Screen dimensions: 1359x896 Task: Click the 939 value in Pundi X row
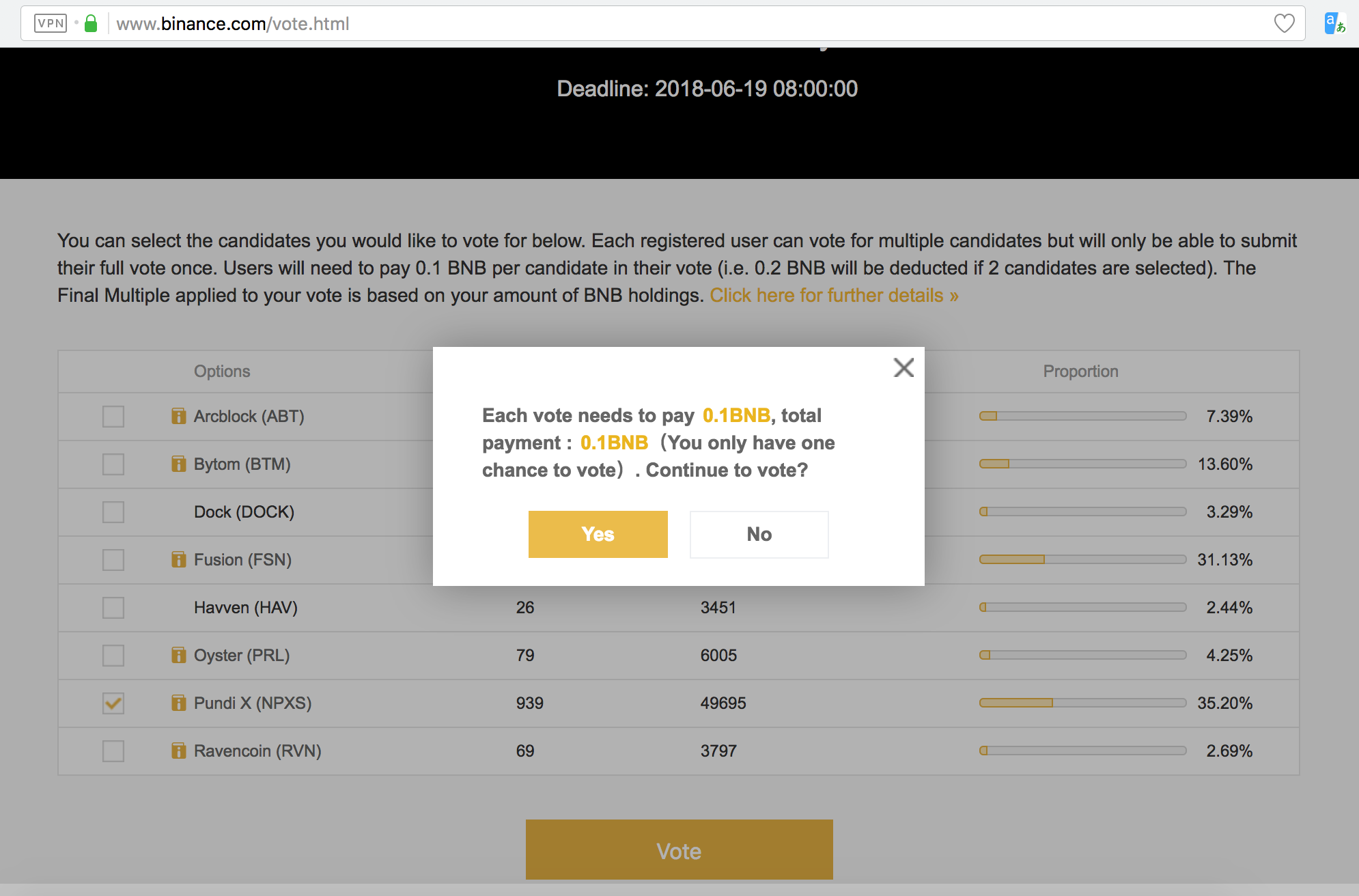click(529, 703)
